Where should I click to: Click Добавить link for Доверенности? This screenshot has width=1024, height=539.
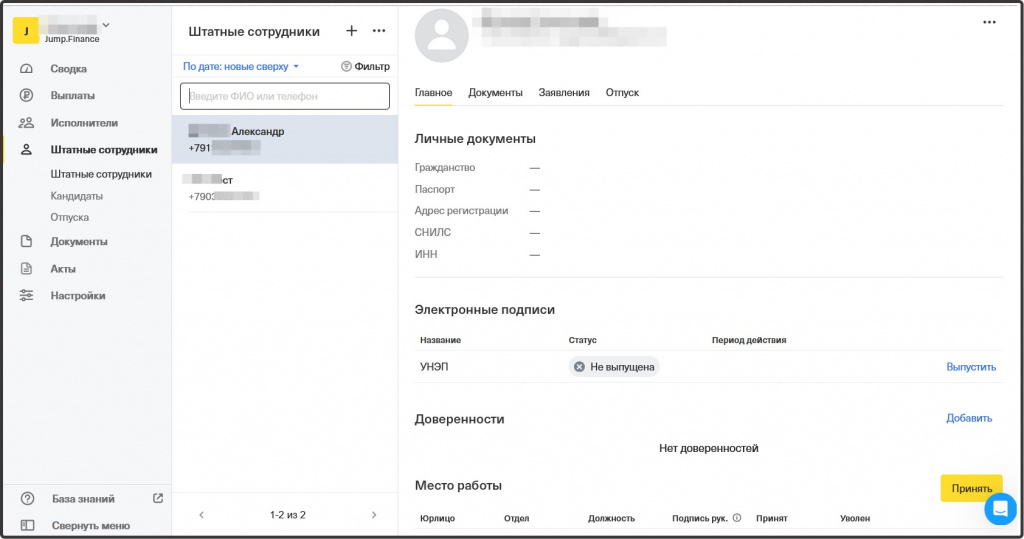click(x=969, y=418)
